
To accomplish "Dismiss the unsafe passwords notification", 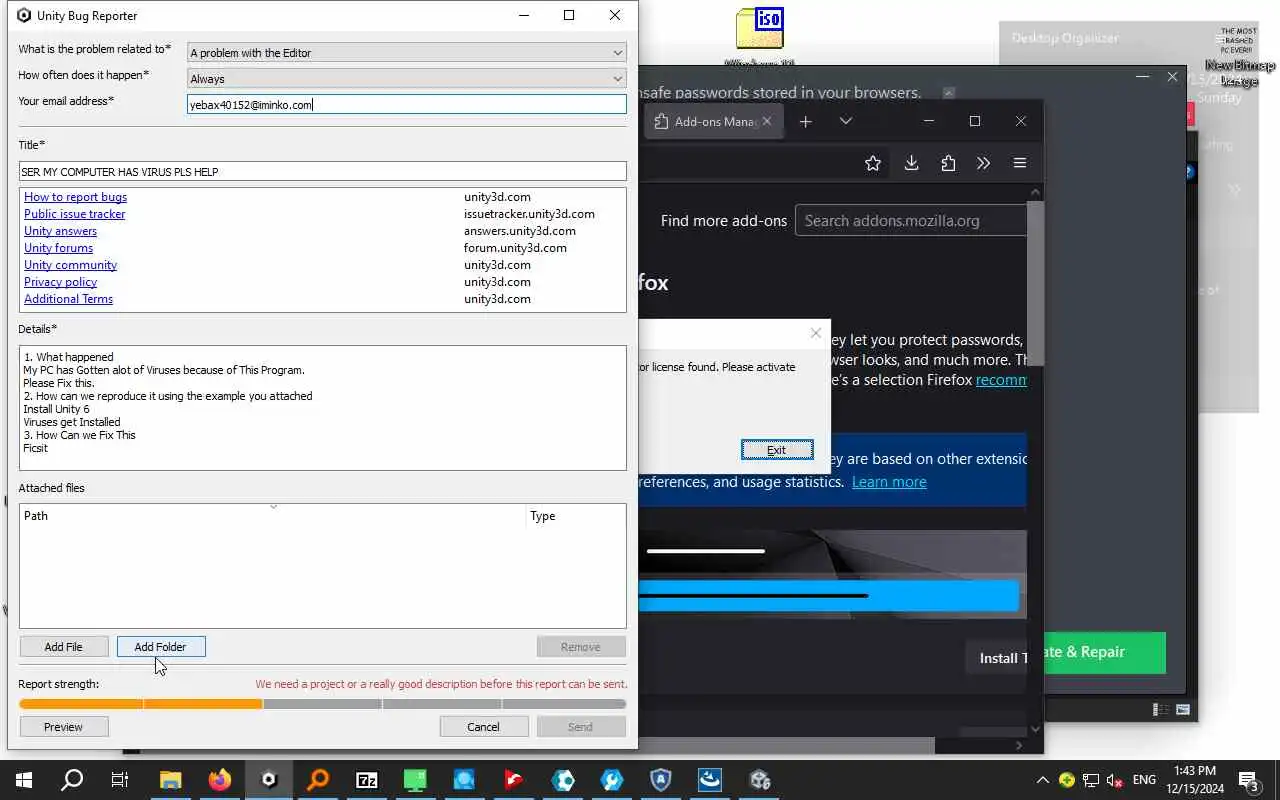I will pos(949,92).
